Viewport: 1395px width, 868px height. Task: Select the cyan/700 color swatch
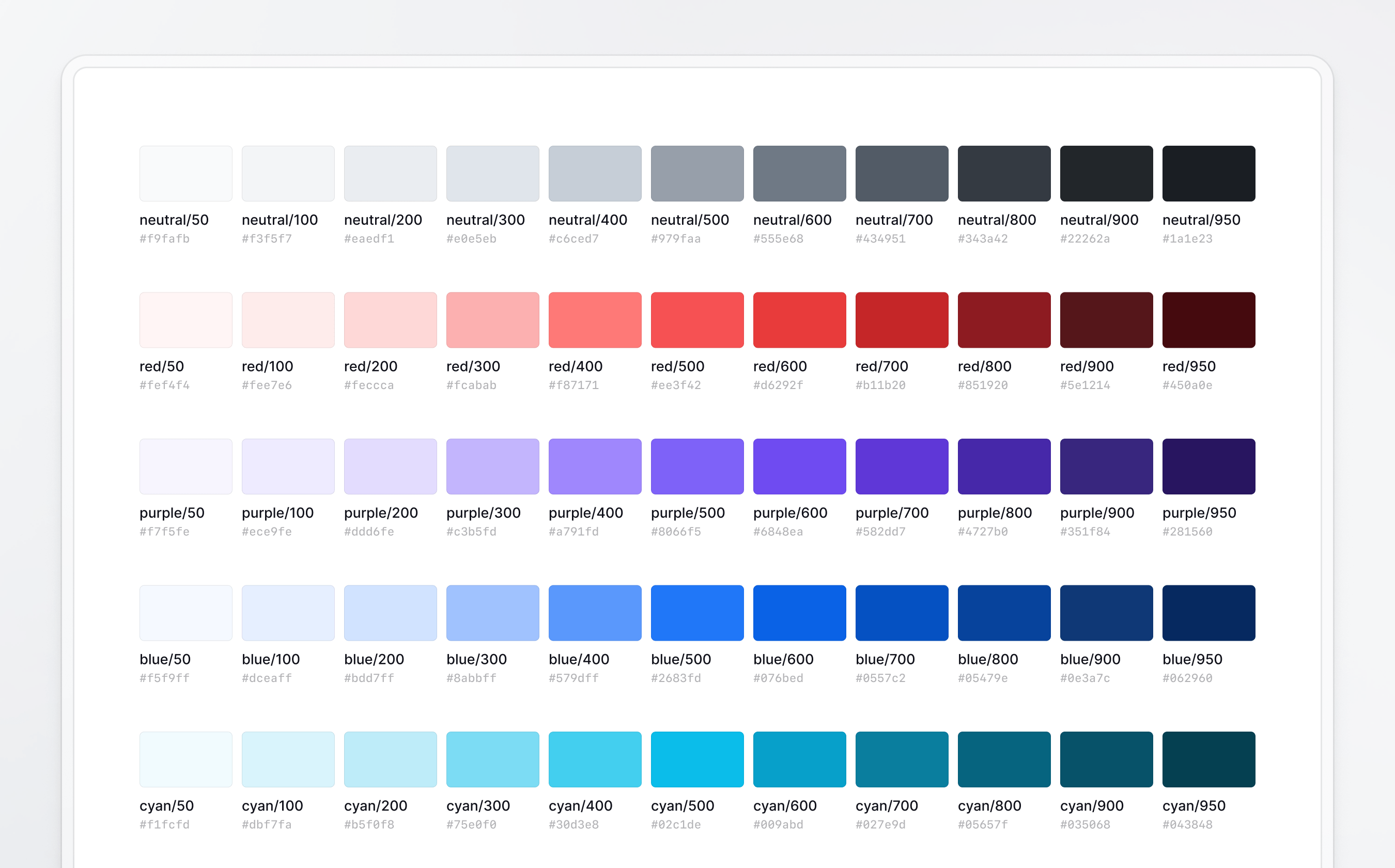click(901, 759)
